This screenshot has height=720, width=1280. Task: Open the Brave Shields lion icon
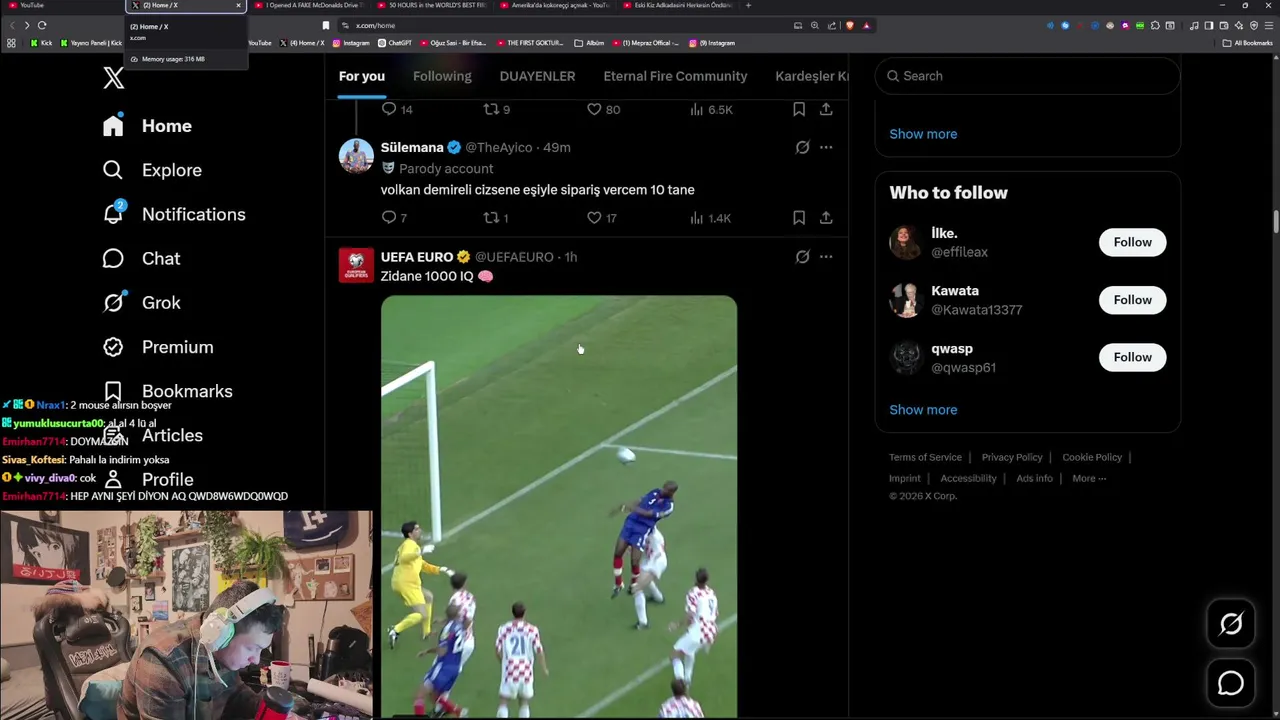coord(850,25)
